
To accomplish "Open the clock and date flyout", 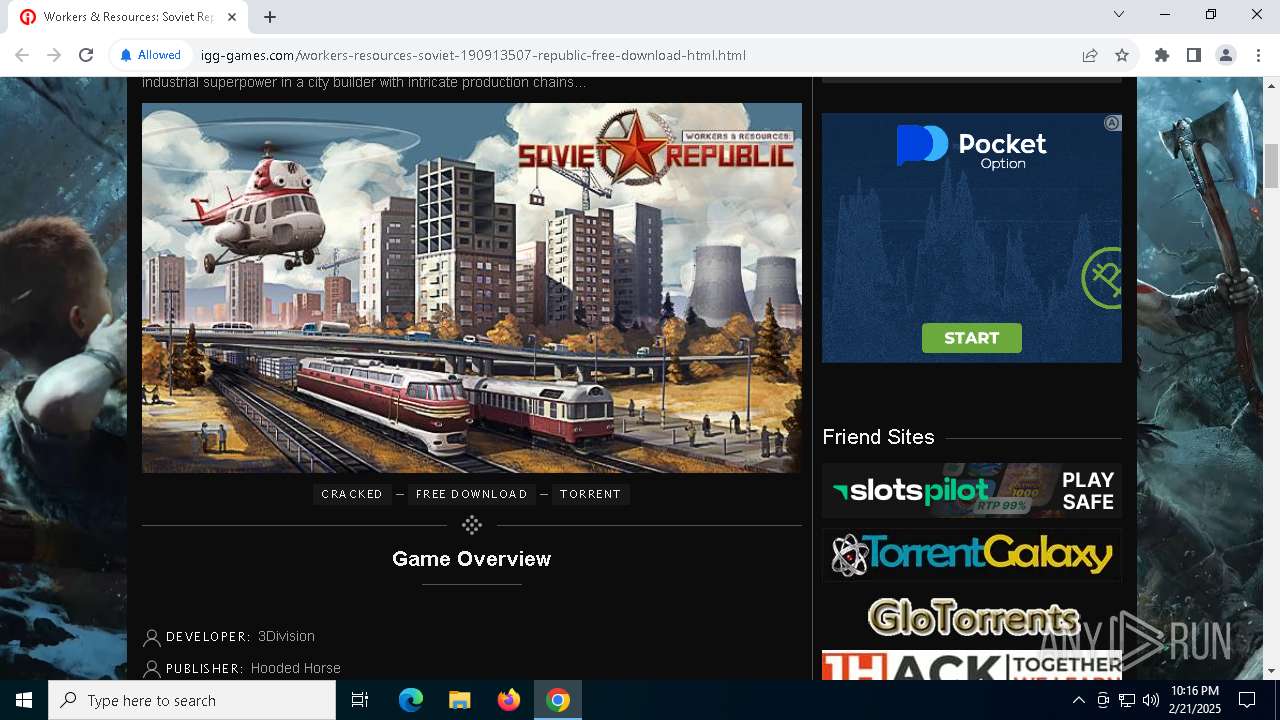I will (x=1194, y=700).
